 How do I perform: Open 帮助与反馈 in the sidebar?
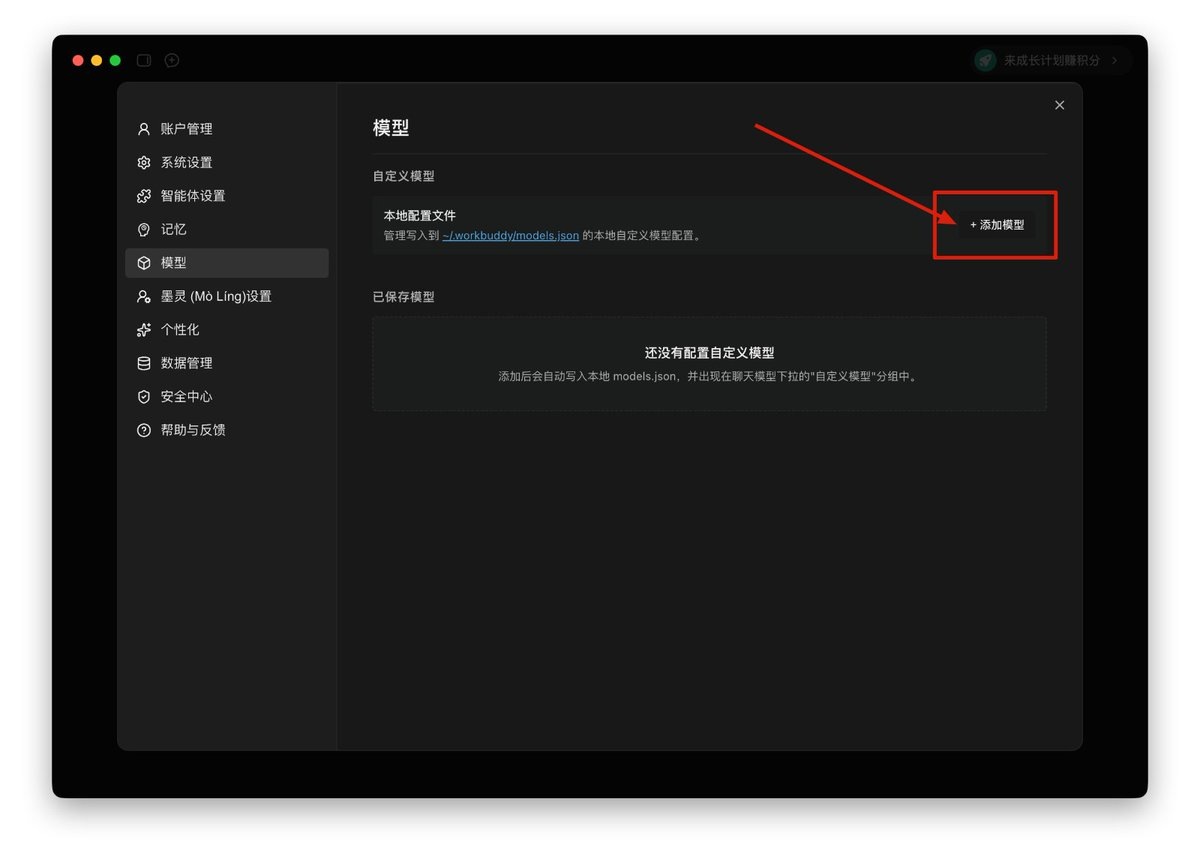227,430
